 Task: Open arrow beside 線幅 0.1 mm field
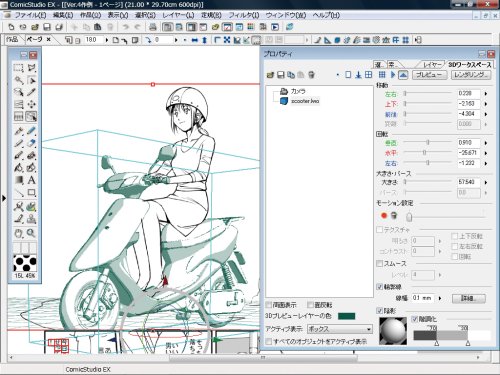[440, 298]
